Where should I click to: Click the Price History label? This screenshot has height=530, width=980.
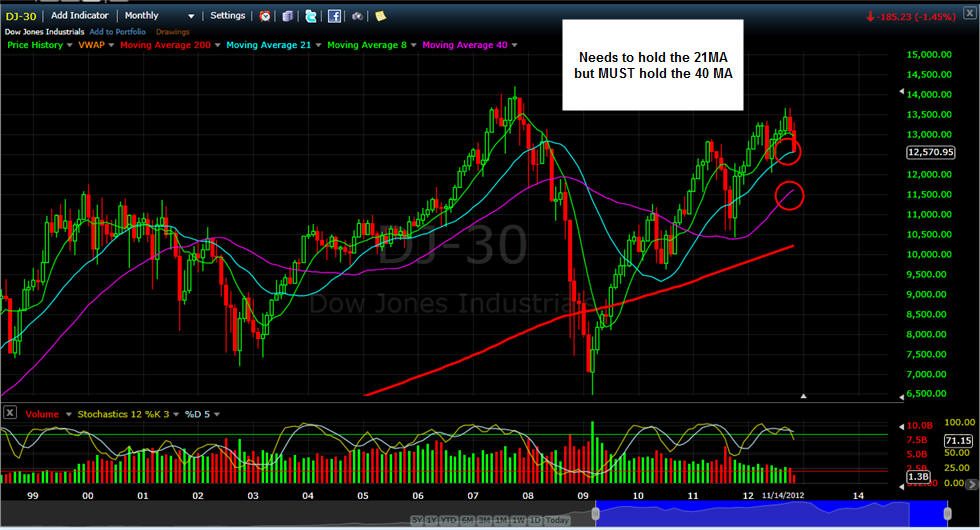(x=35, y=45)
